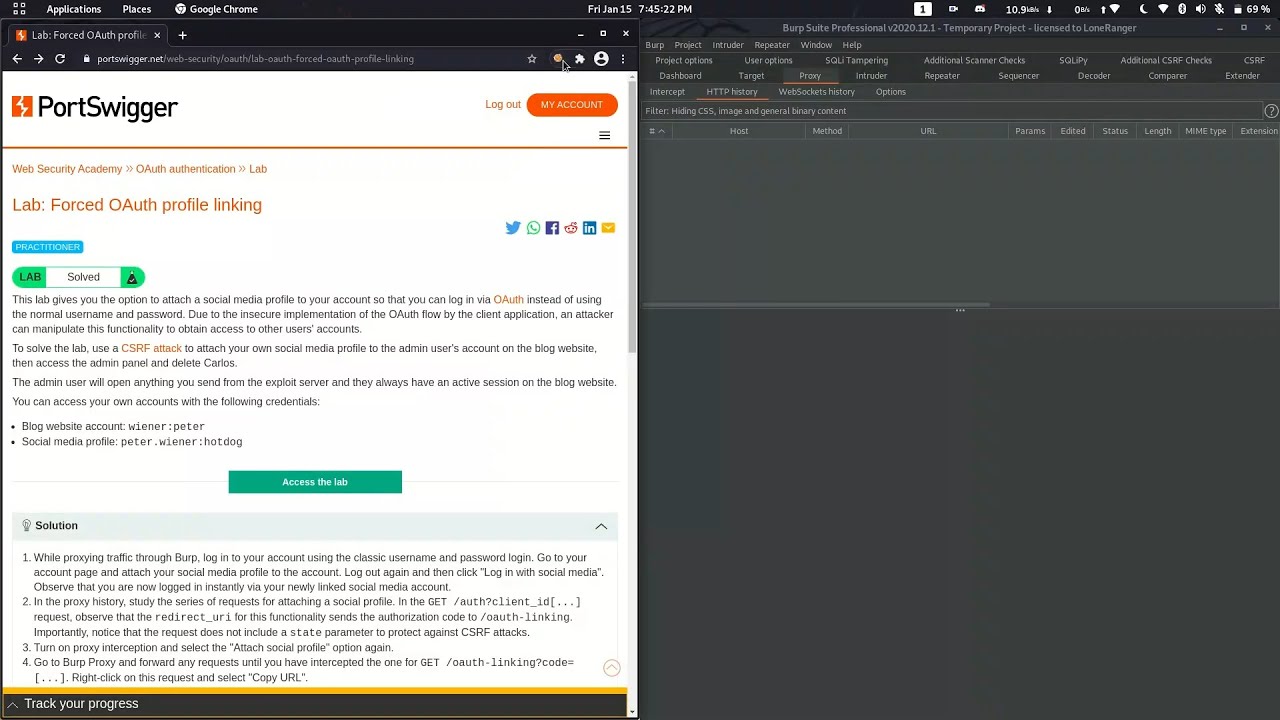Open the Proxy Options sub-tab
The height and width of the screenshot is (720, 1280).
point(891,92)
